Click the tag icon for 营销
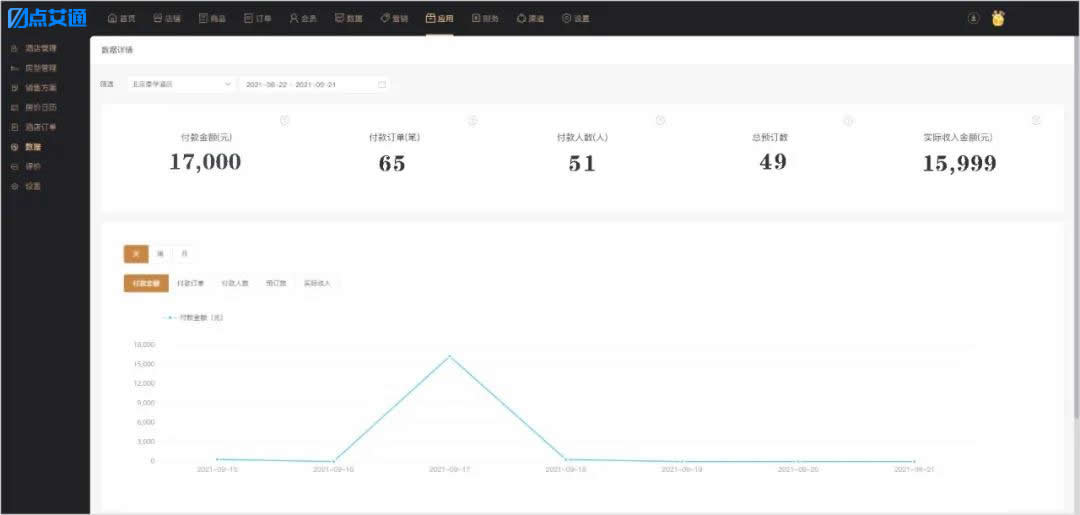1080x515 pixels. point(385,19)
